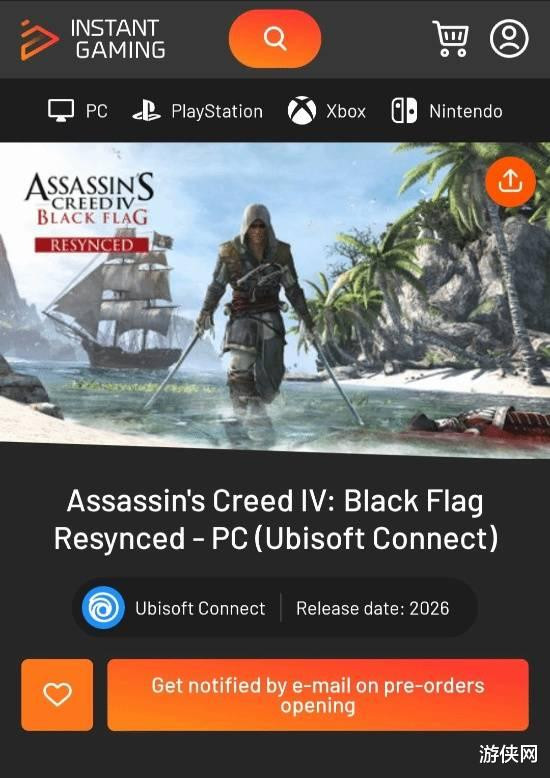Click the PC monitor icon
This screenshot has width=550, height=778.
[x=61, y=111]
